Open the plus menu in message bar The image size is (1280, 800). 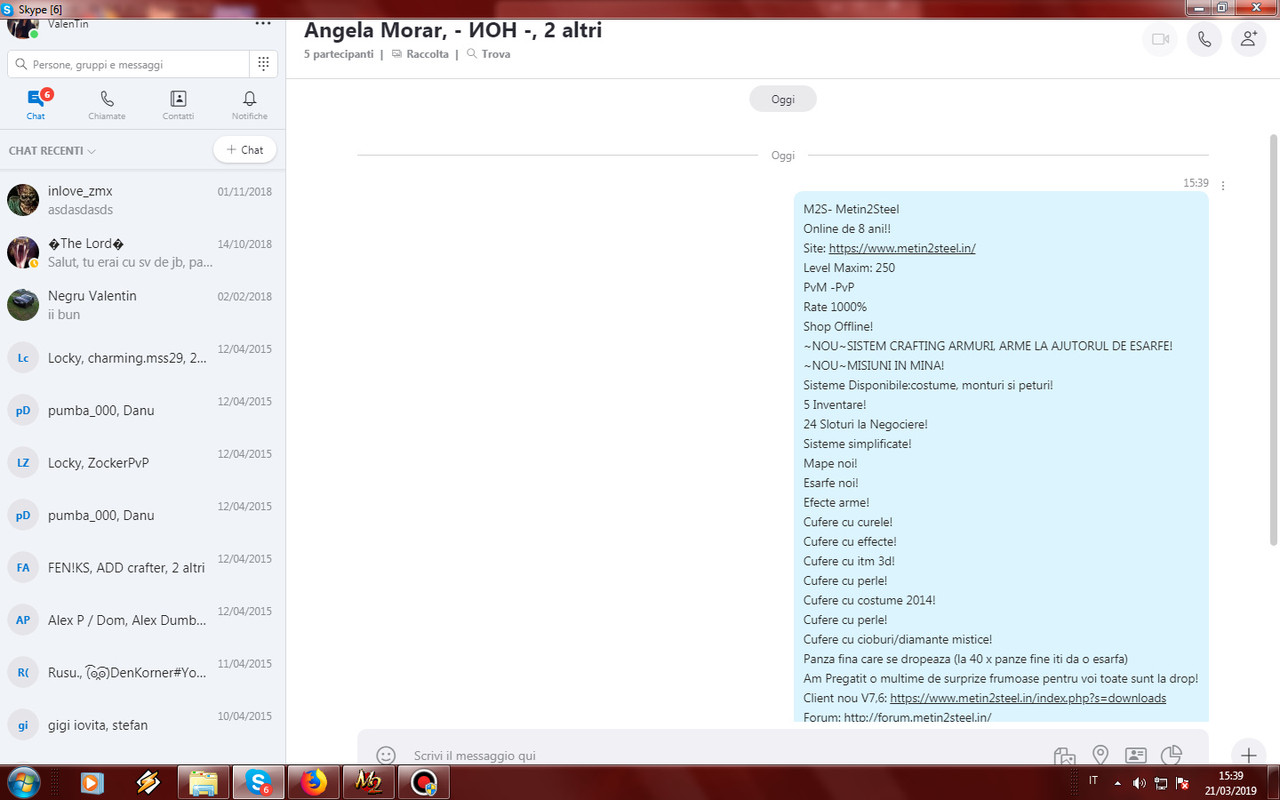pos(1248,755)
